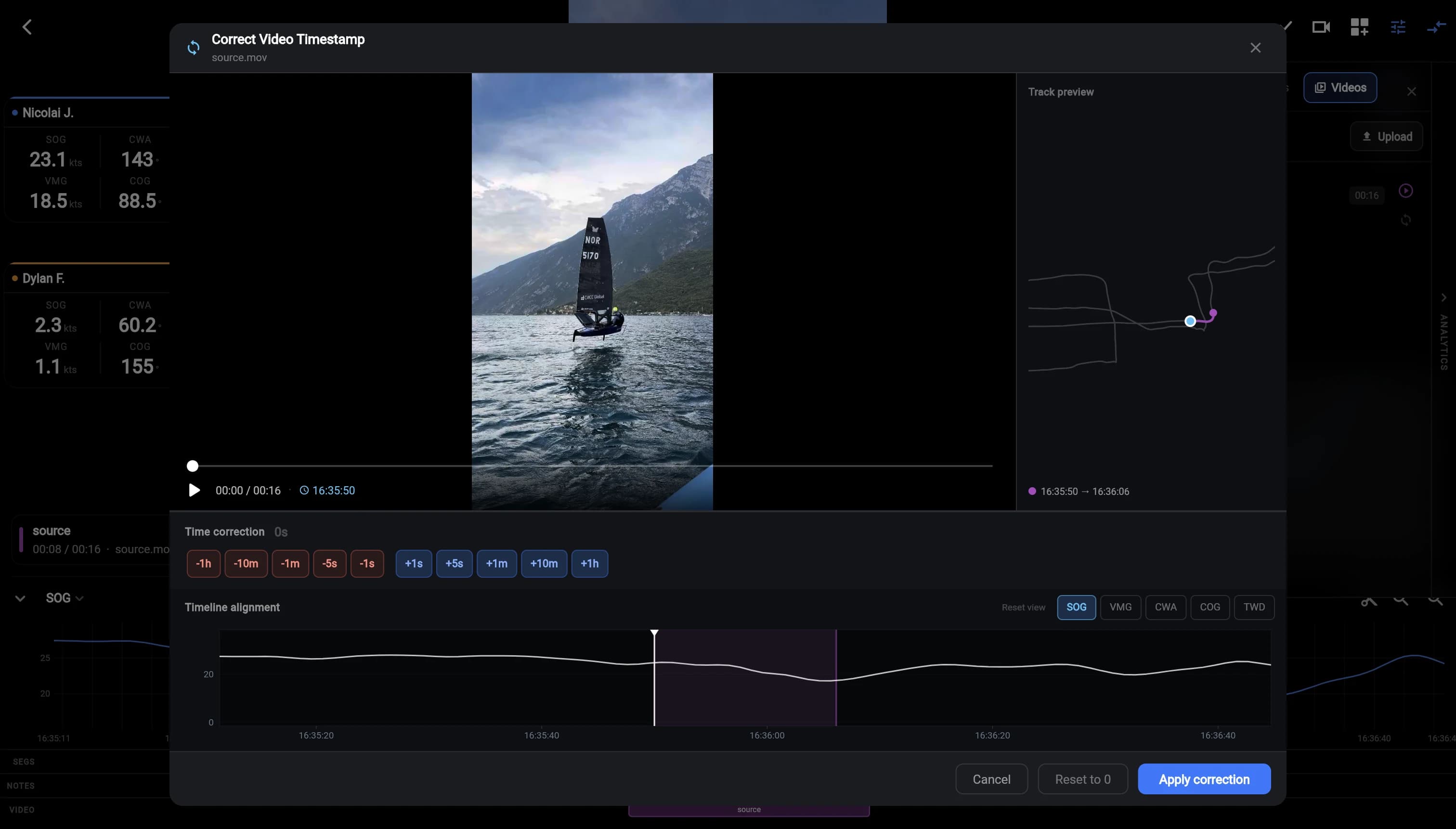
Task: Click the compare arrows icon in the top toolbar
Action: coord(1436,27)
